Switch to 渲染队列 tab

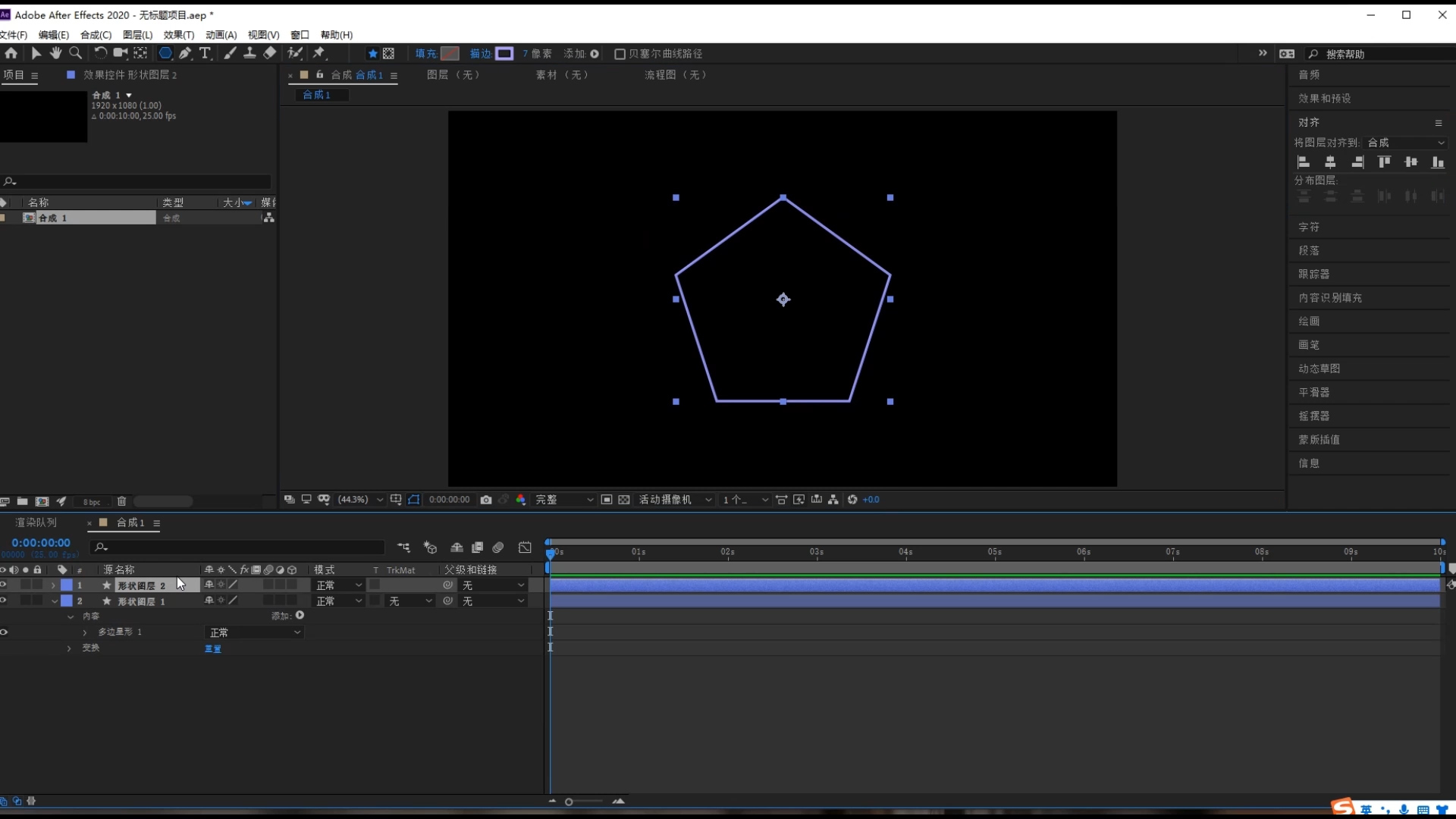click(36, 522)
